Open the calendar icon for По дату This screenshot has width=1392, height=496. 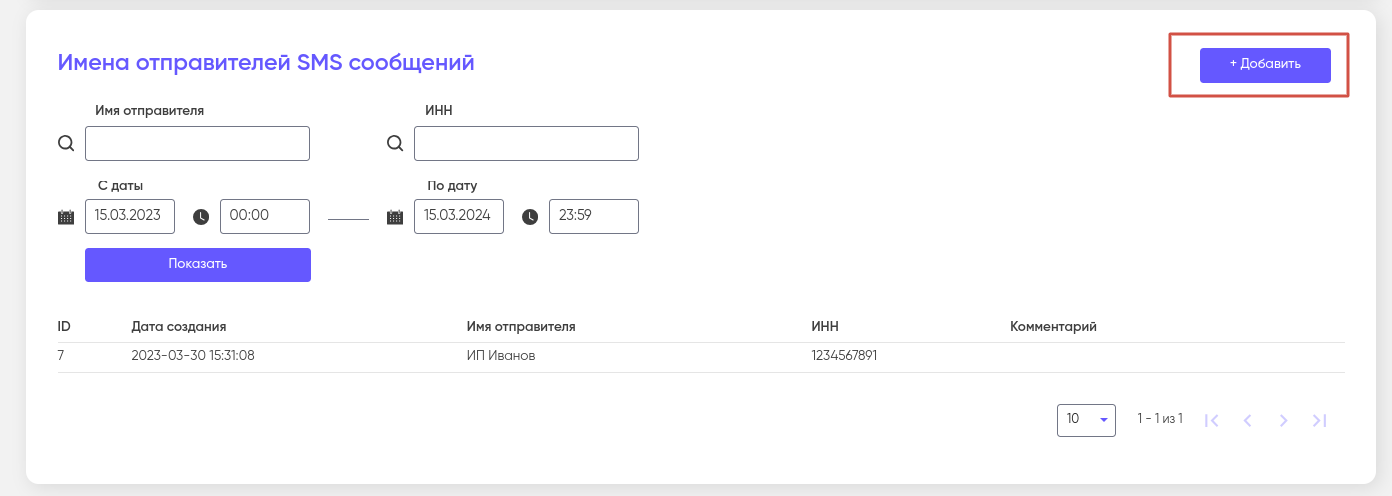pyautogui.click(x=395, y=216)
